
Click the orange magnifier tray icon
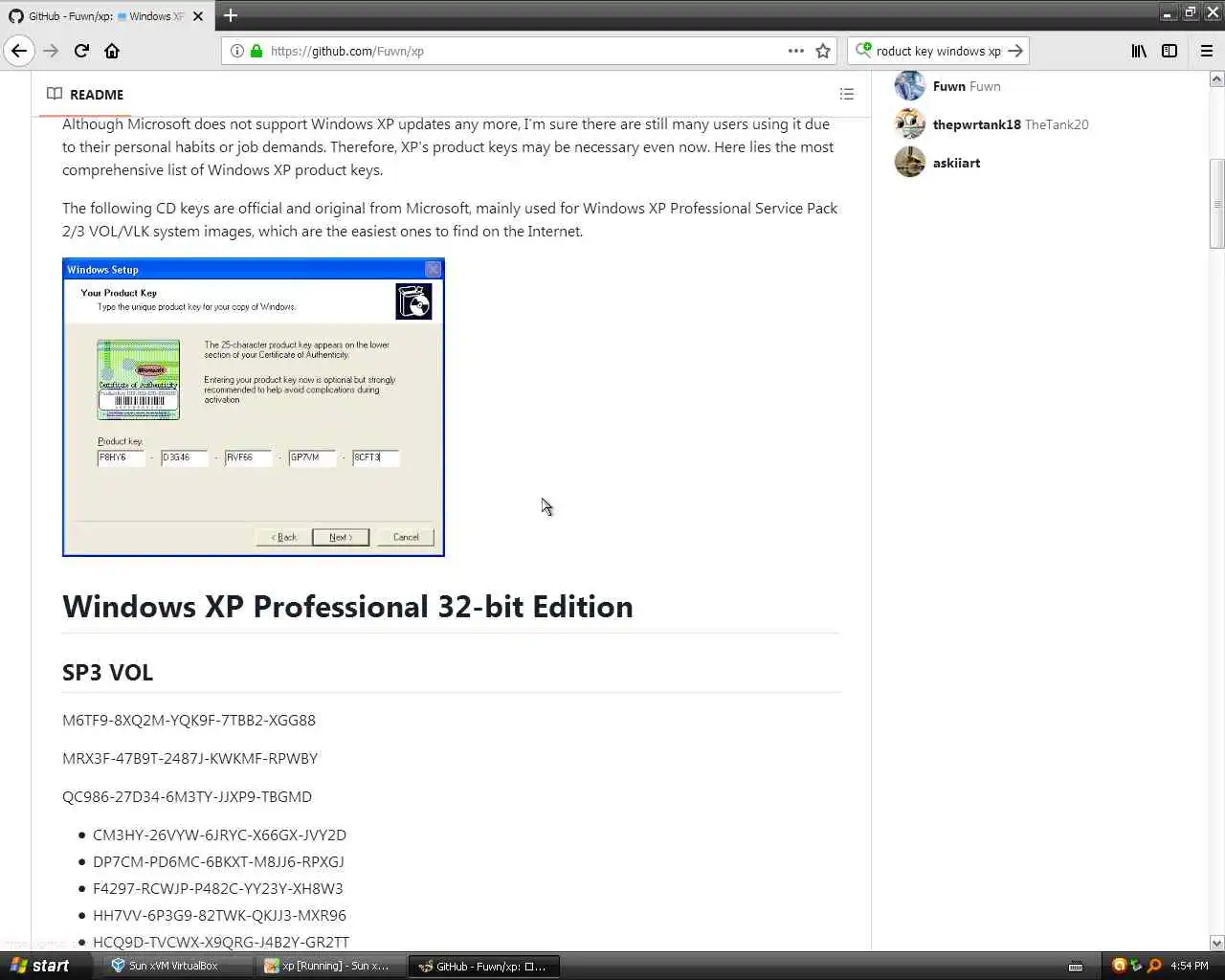(x=1154, y=966)
